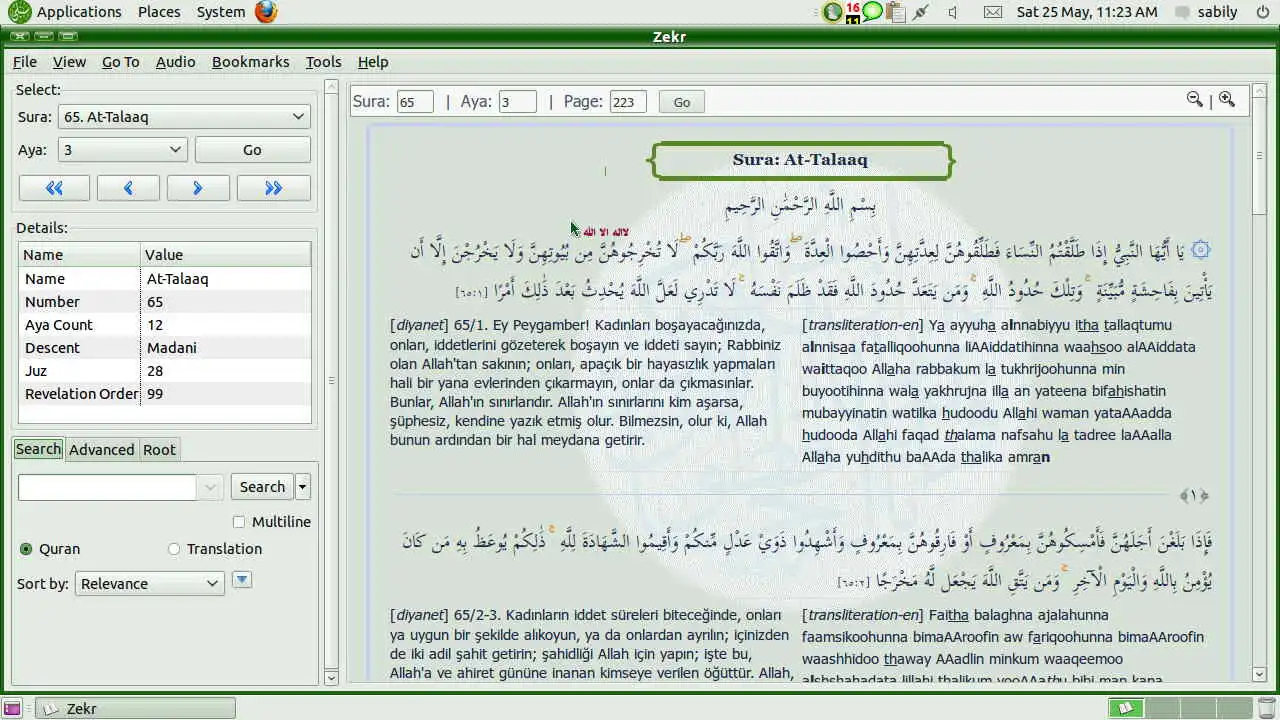Open the Sura dropdown showing 65. At-Talaaq
Screen dimensions: 1280x720
tap(184, 117)
